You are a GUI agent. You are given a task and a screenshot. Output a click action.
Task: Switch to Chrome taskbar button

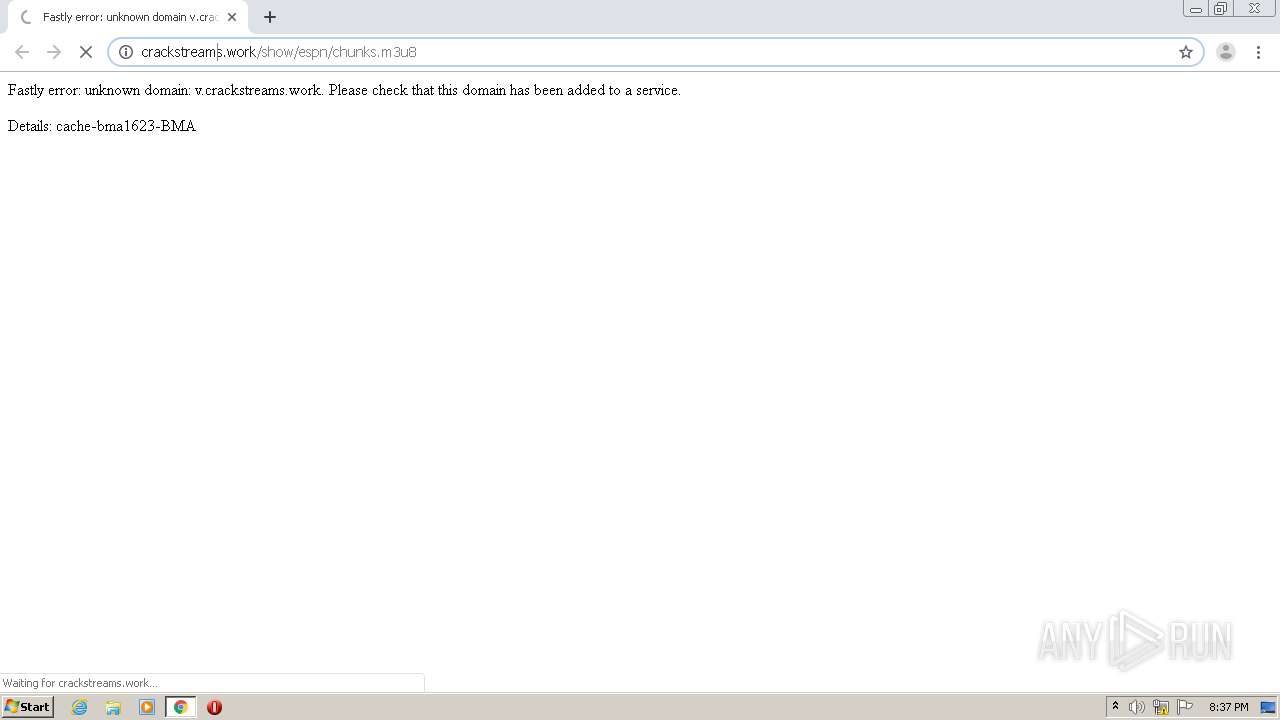point(180,707)
